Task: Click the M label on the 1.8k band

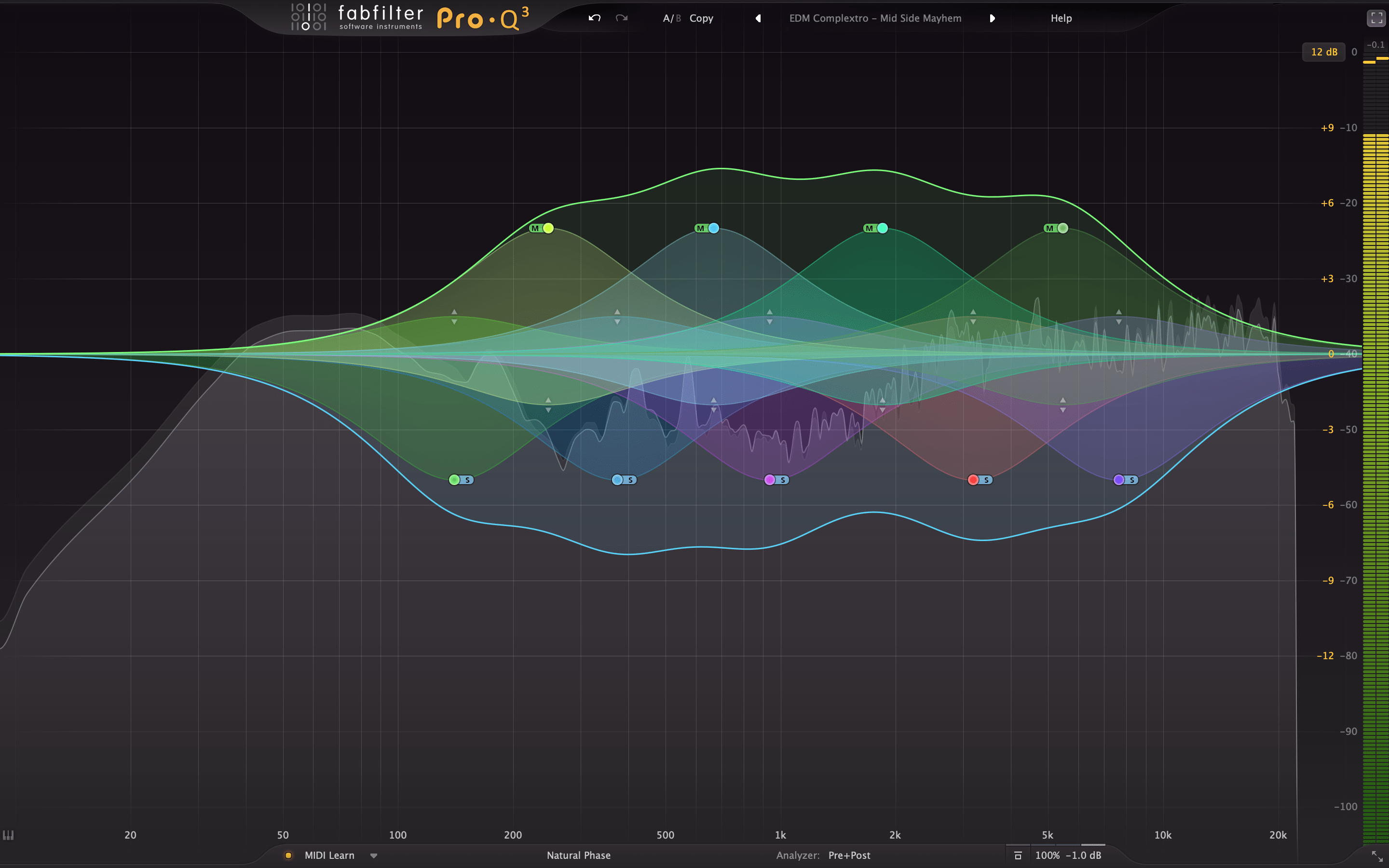Action: tap(869, 228)
